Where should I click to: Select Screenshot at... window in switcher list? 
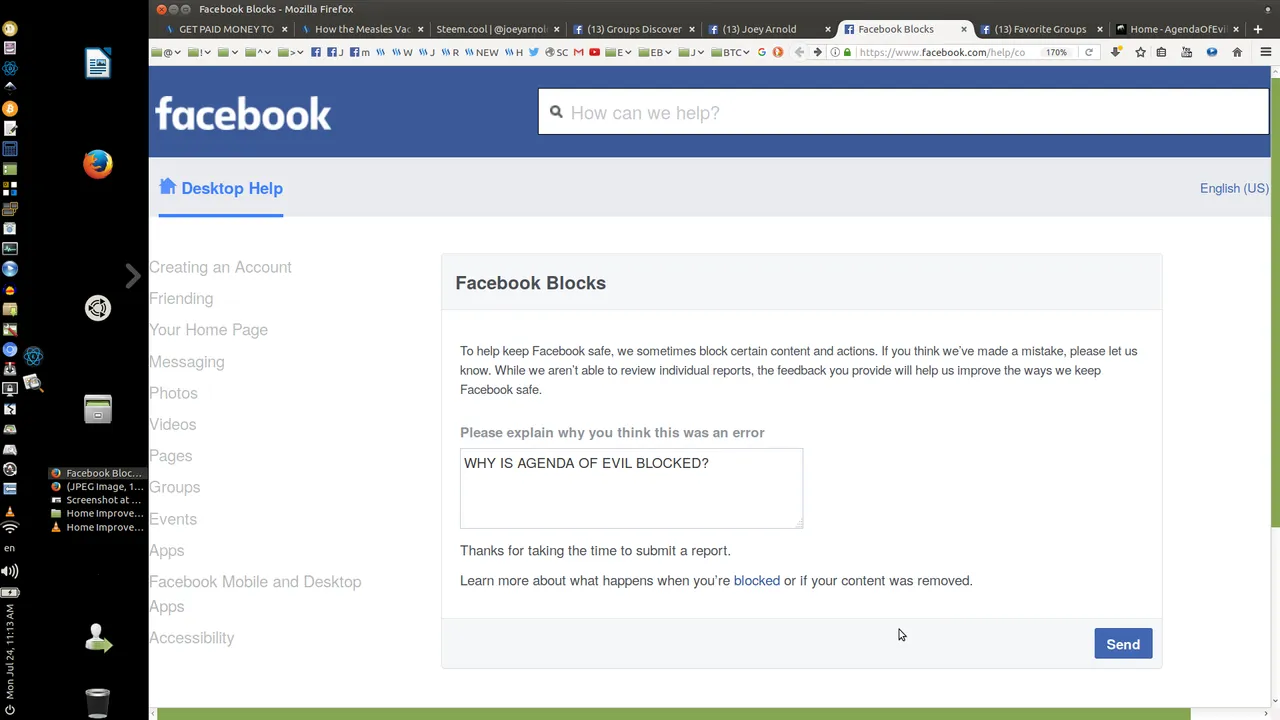pos(97,500)
